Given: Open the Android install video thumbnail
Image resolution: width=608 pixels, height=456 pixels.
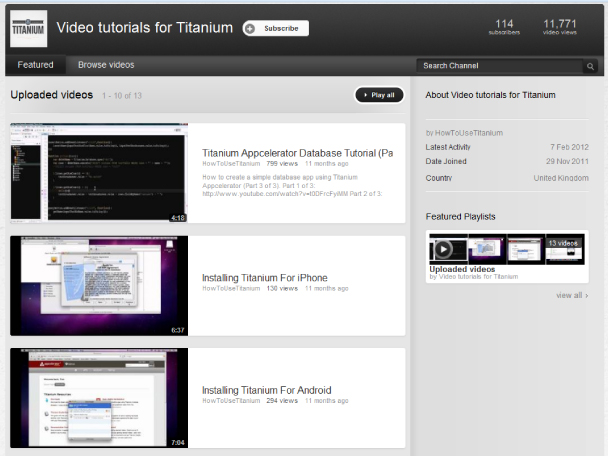Looking at the screenshot, I should [x=99, y=398].
